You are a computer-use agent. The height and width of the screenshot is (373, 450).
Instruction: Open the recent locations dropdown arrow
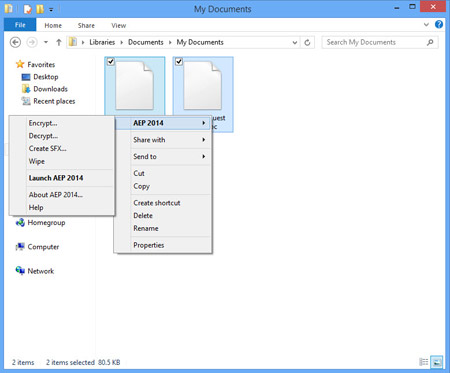point(46,42)
